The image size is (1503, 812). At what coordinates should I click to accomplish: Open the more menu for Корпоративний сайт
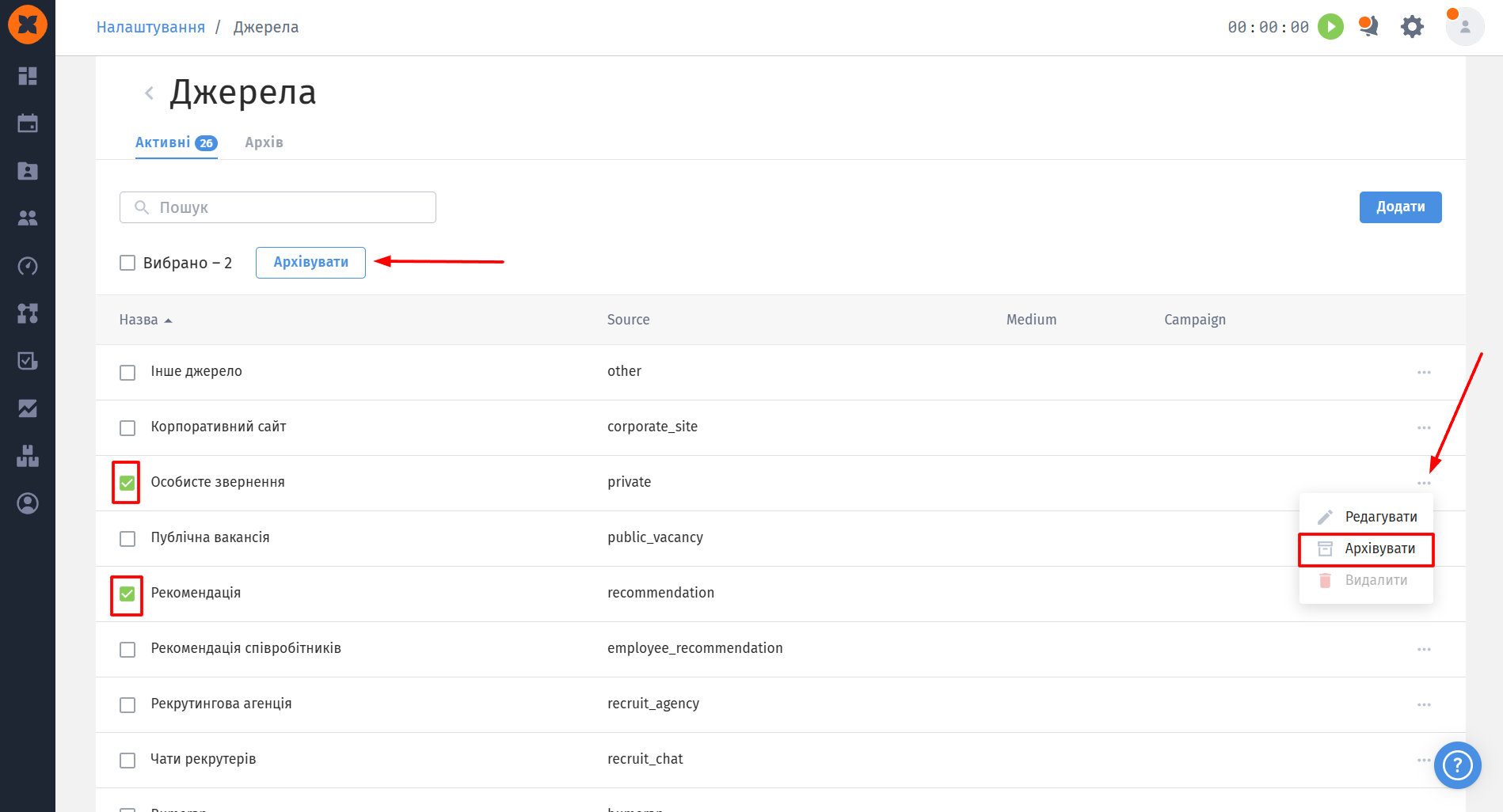click(x=1424, y=427)
